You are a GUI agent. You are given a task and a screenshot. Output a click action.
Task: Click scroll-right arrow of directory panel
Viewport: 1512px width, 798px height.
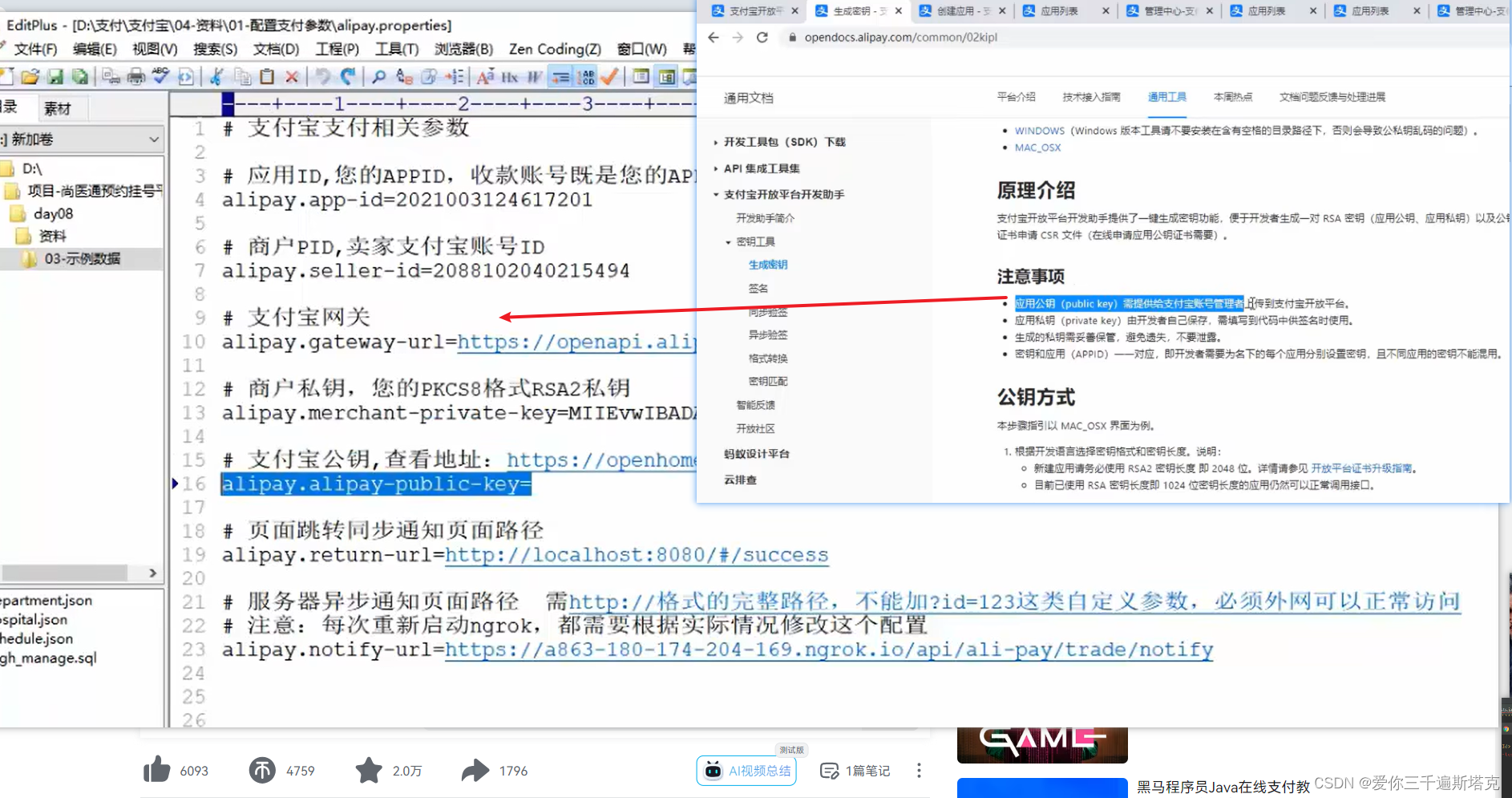pyautogui.click(x=152, y=573)
